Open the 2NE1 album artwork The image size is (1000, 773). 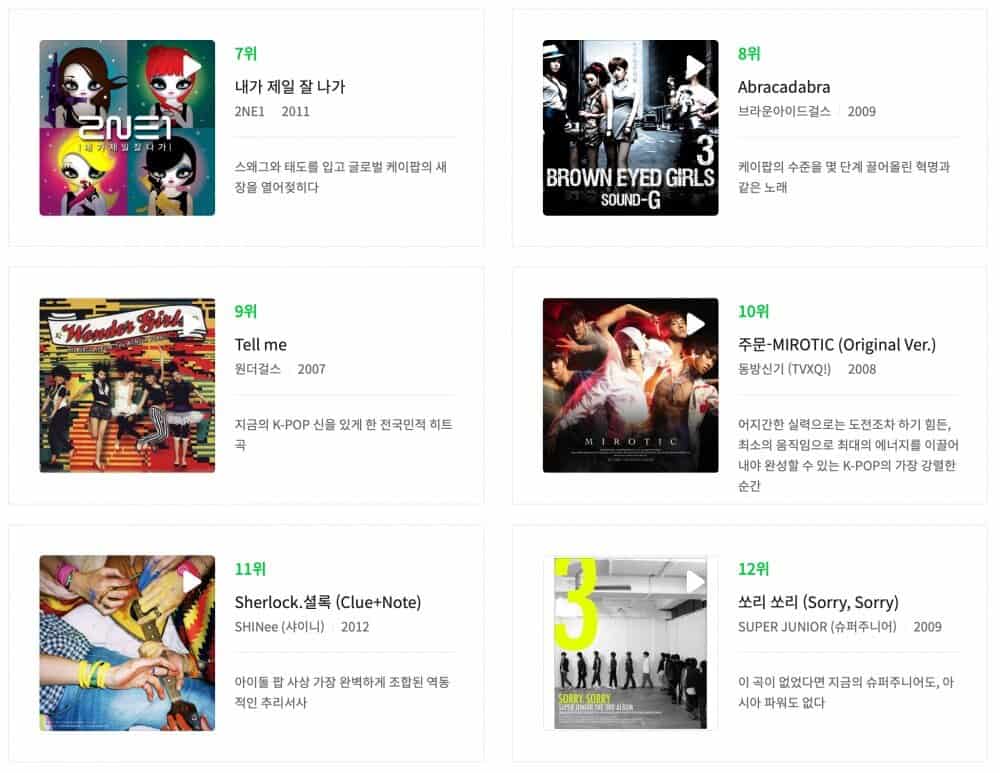[127, 128]
